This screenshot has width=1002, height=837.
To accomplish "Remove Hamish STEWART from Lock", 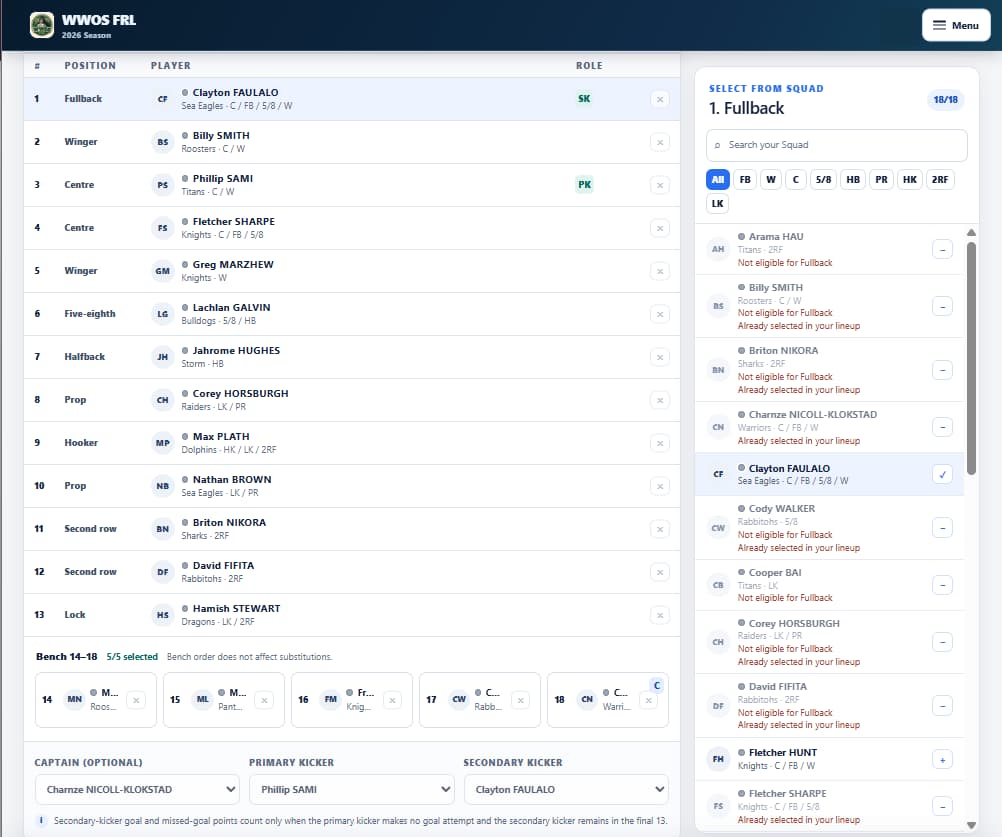I will point(659,615).
